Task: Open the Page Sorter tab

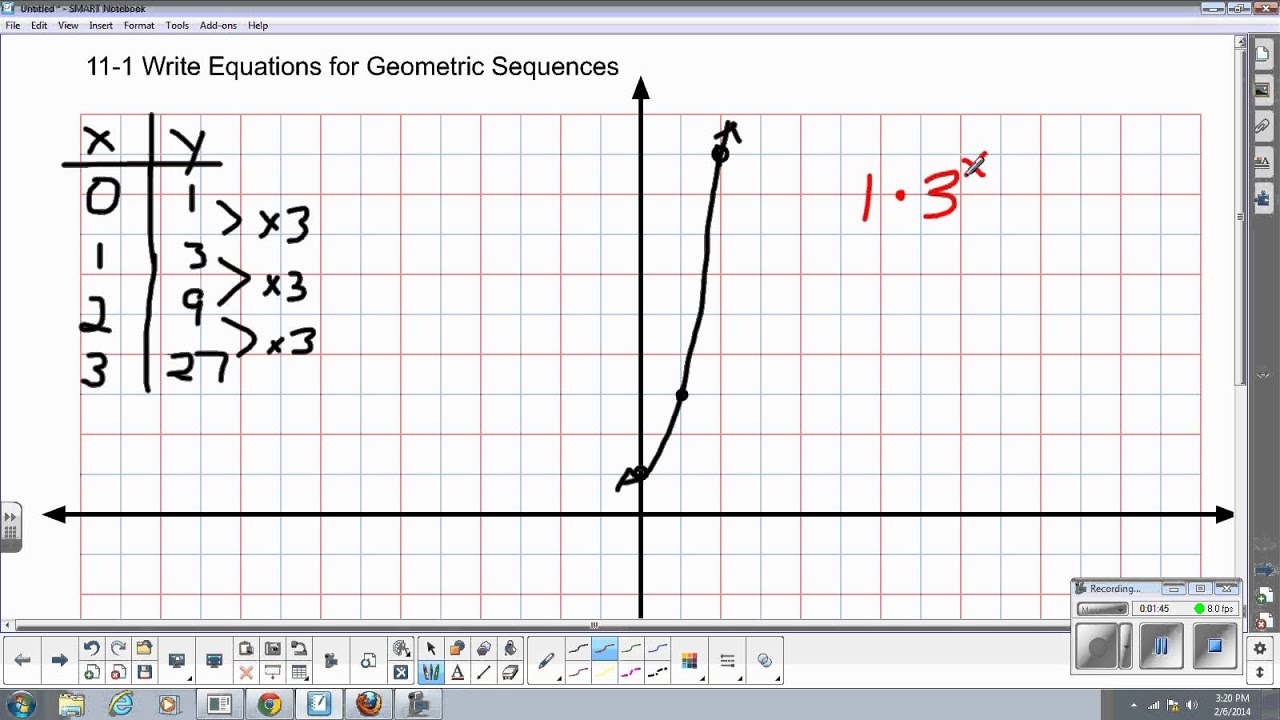Action: [1262, 54]
